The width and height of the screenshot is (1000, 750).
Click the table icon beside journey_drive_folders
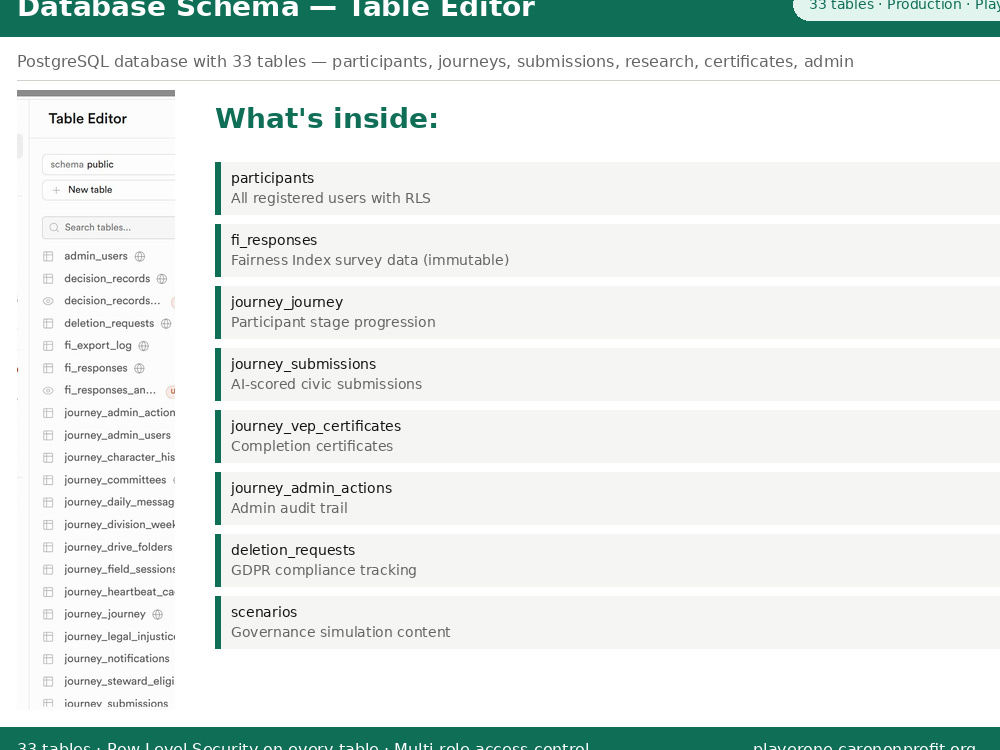[x=48, y=547]
